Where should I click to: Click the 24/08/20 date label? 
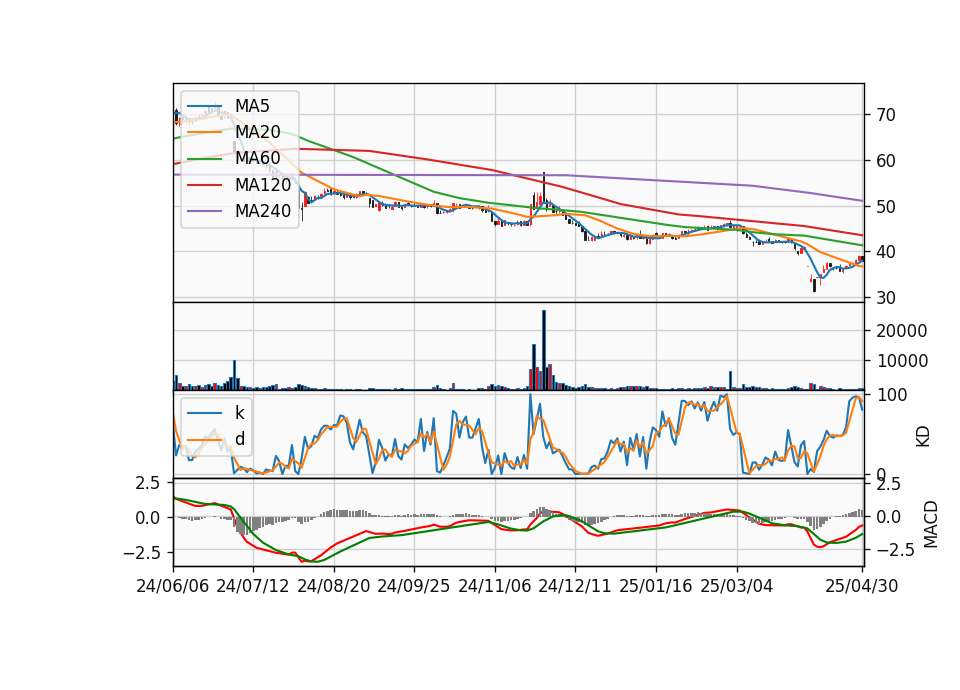(334, 586)
